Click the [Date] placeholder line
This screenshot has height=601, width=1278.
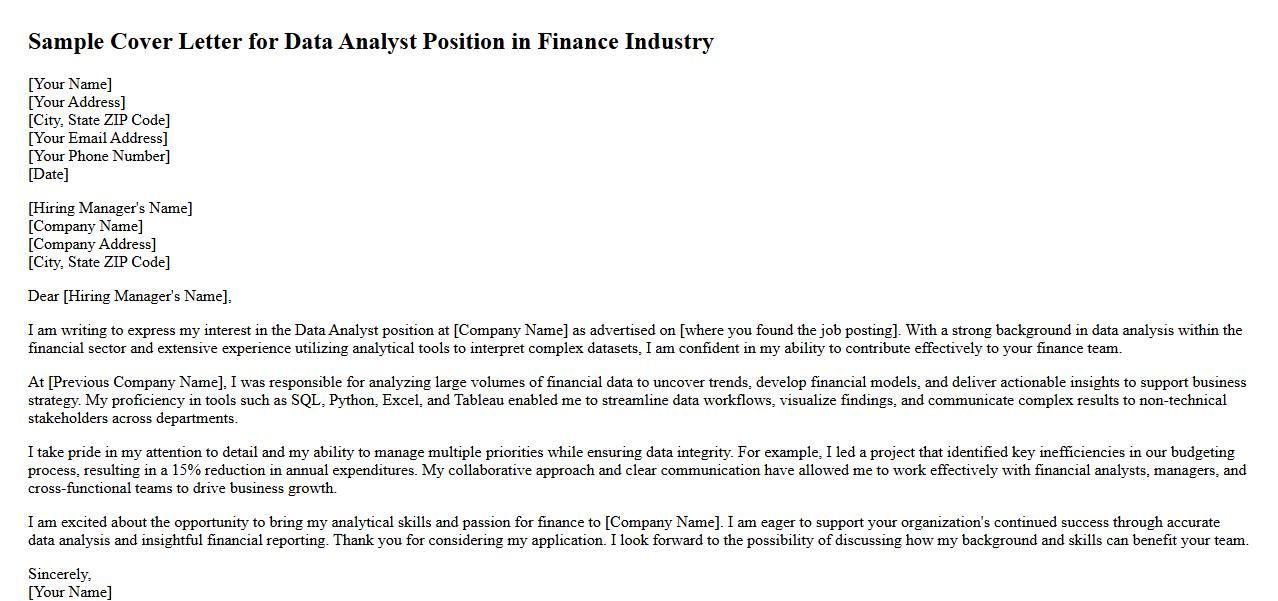click(x=48, y=174)
